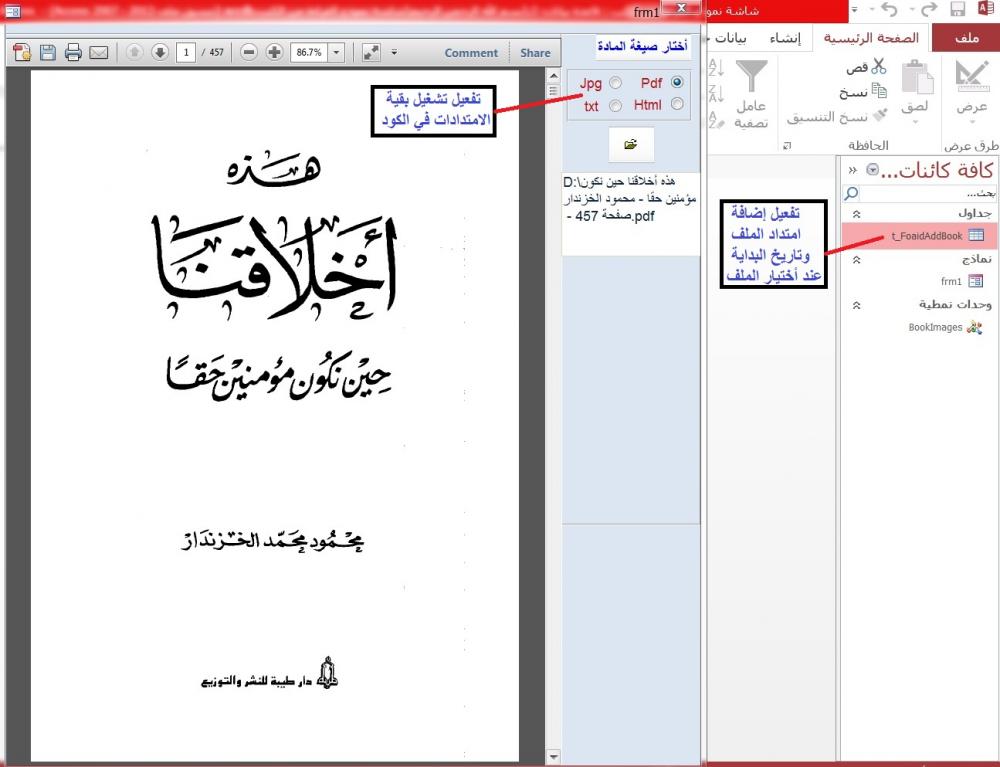Image resolution: width=1000 pixels, height=767 pixels.
Task: Remove sort with the A/Z eraser icon
Action: point(716,119)
